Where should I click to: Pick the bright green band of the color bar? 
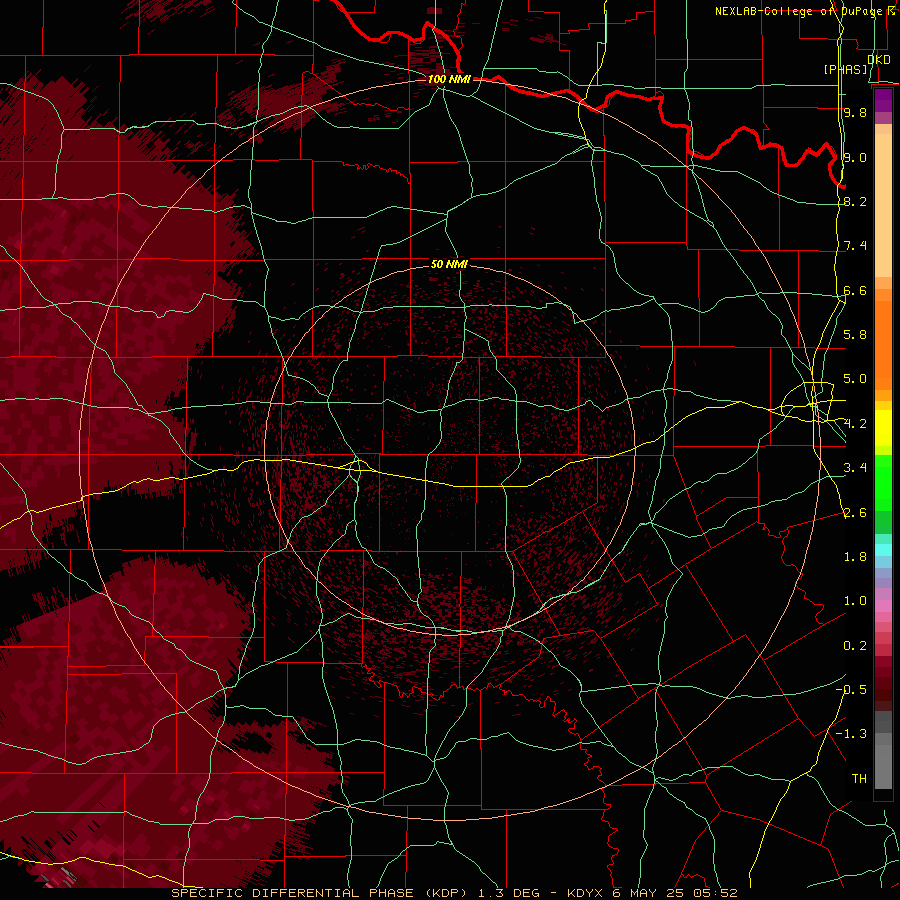pos(883,484)
